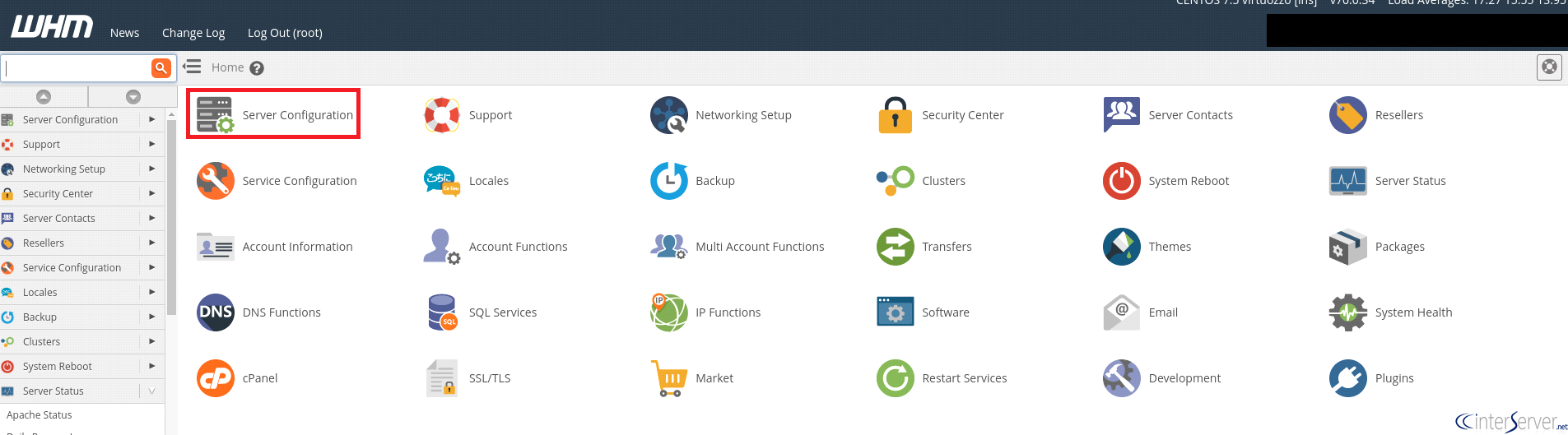Open Security Center padlock icon in main grid
This screenshot has height=435, width=1568.
[896, 115]
